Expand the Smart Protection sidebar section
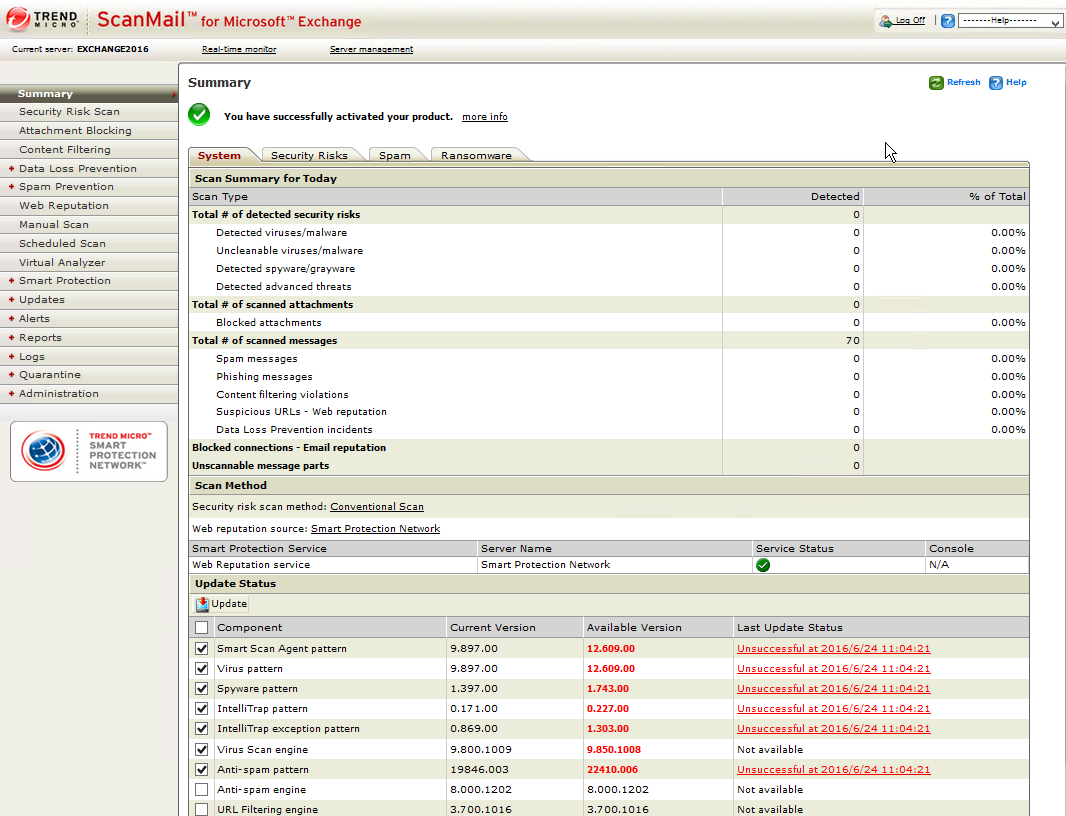 [64, 281]
